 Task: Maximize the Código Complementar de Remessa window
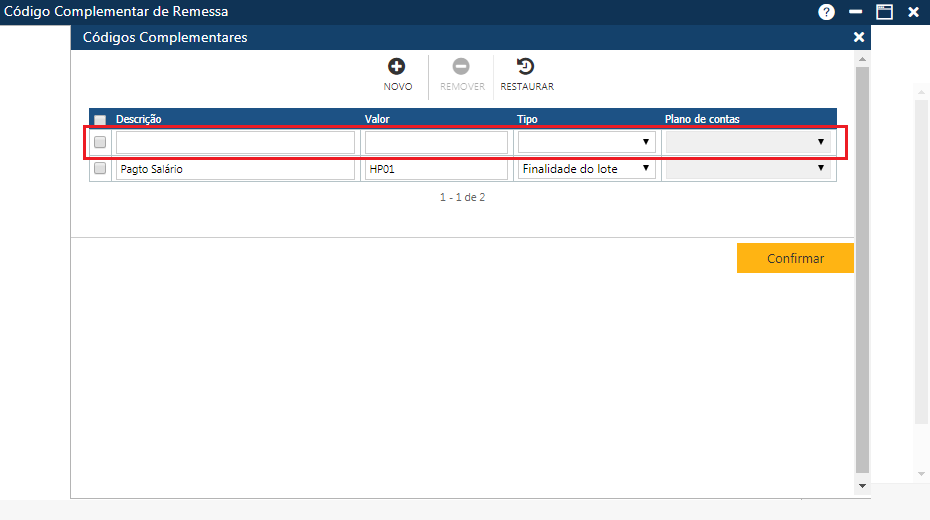click(884, 12)
